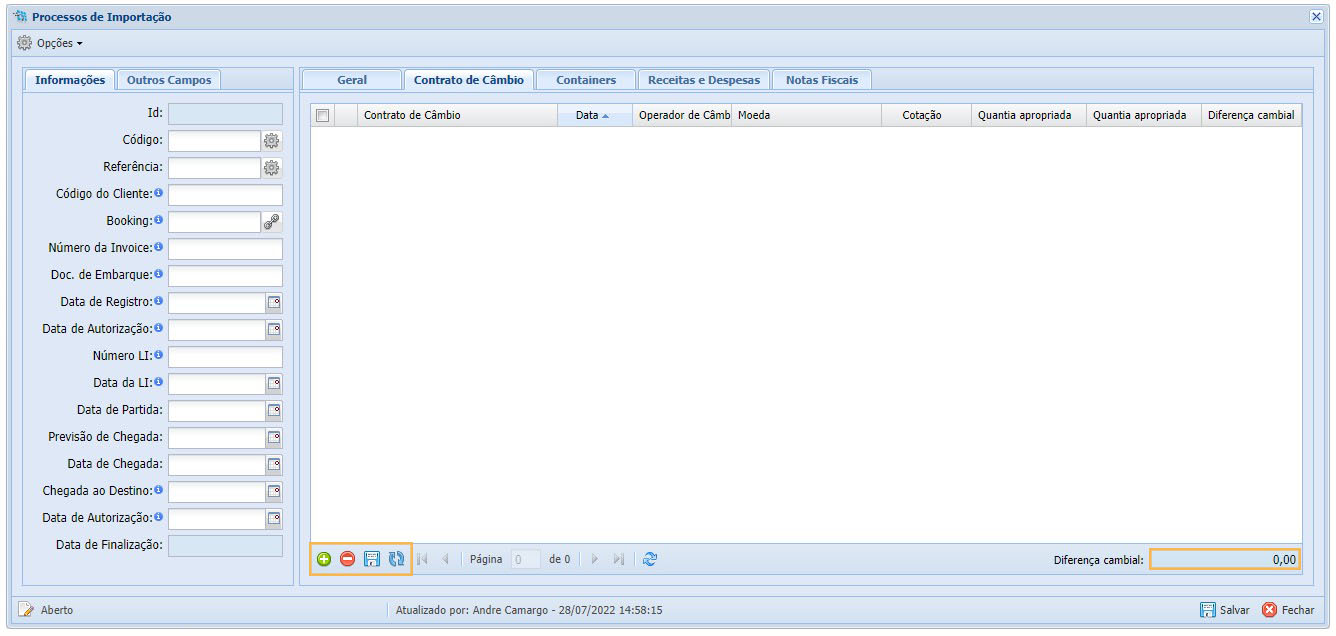Focus the Data de Chegada input field

point(216,465)
